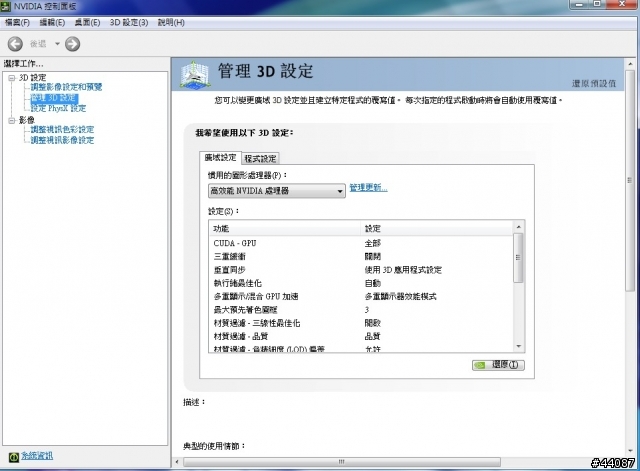Click the green Back arrow button

coord(16,44)
